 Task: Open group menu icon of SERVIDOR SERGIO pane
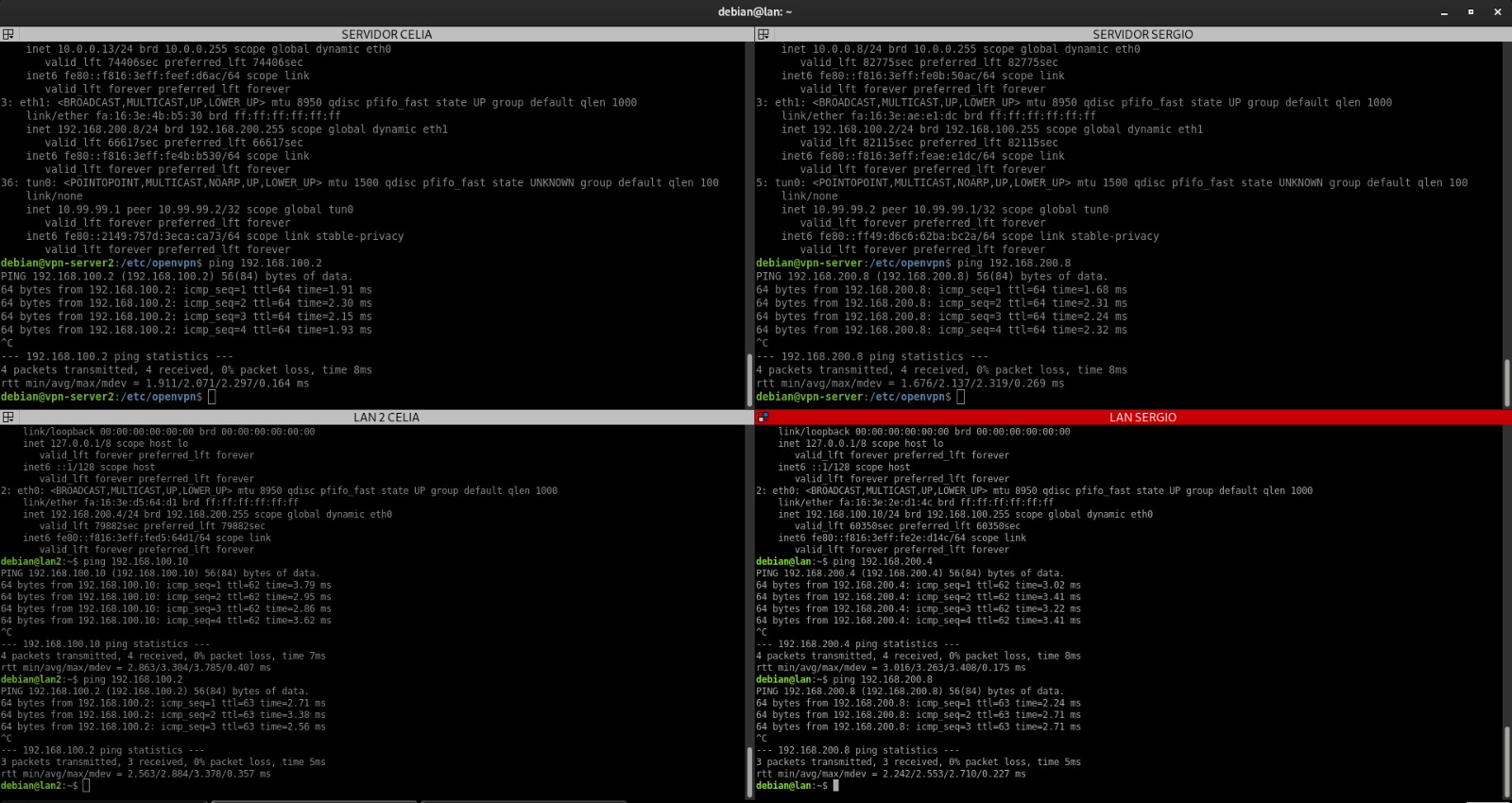[763, 34]
